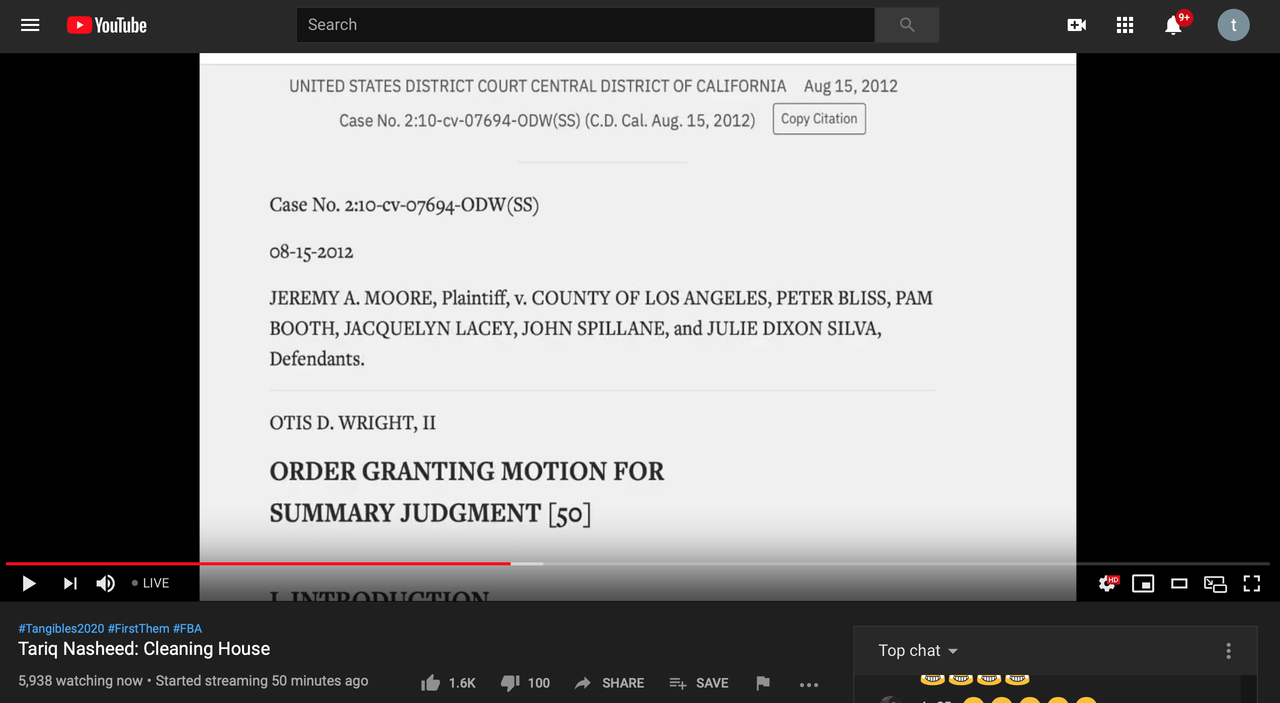Viewport: 1280px width, 703px height.
Task: Open the YouTube hamburger guide menu
Action: [30, 25]
